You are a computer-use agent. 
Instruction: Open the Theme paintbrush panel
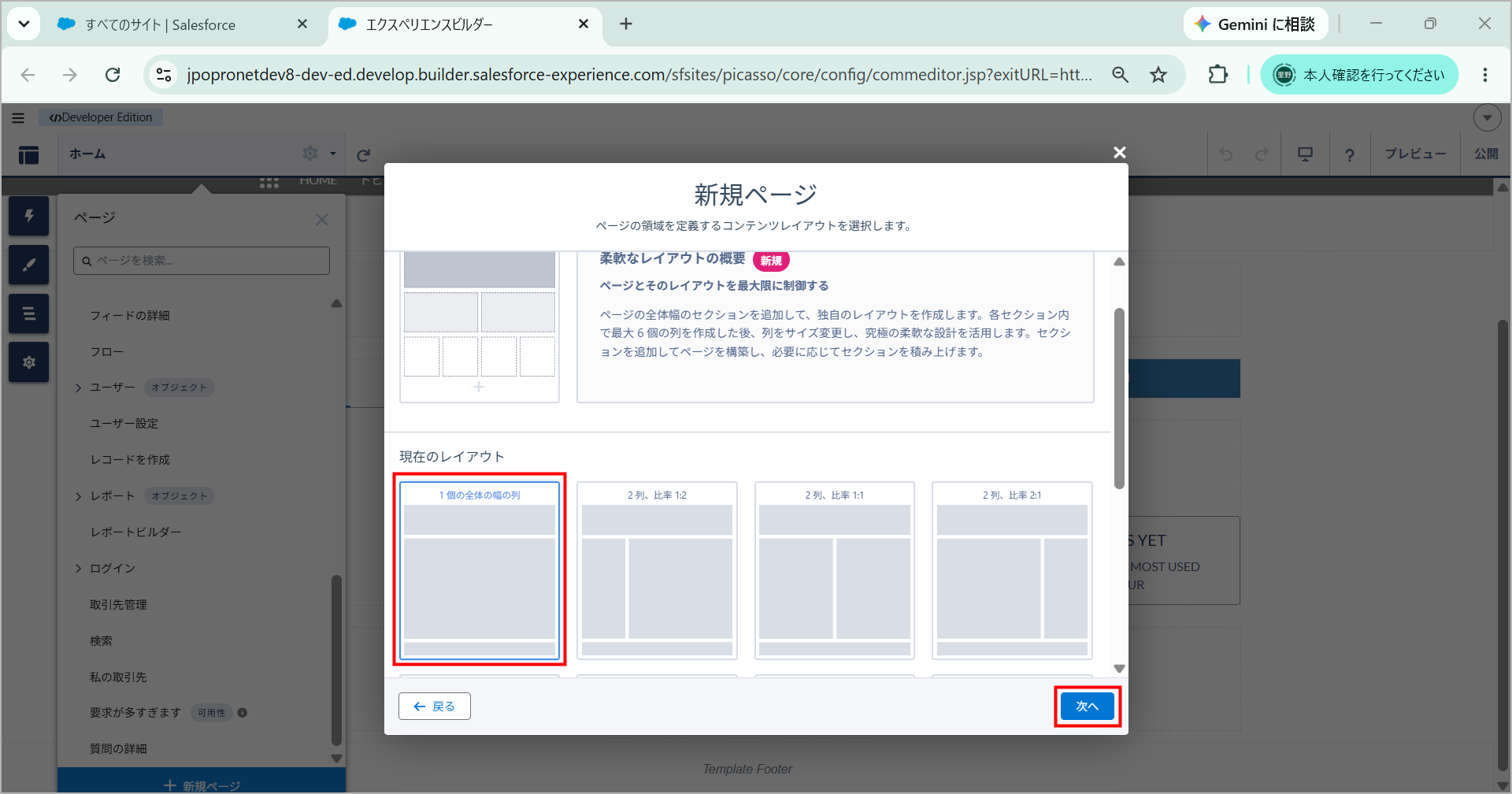coord(29,265)
